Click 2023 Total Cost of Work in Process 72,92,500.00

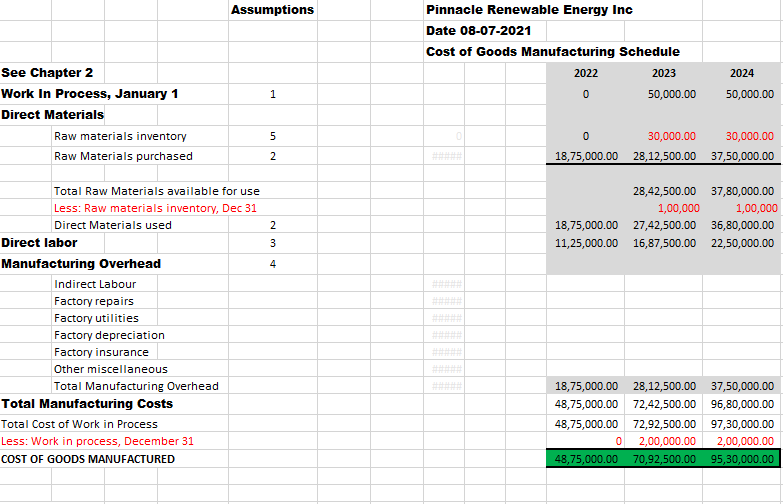(664, 424)
